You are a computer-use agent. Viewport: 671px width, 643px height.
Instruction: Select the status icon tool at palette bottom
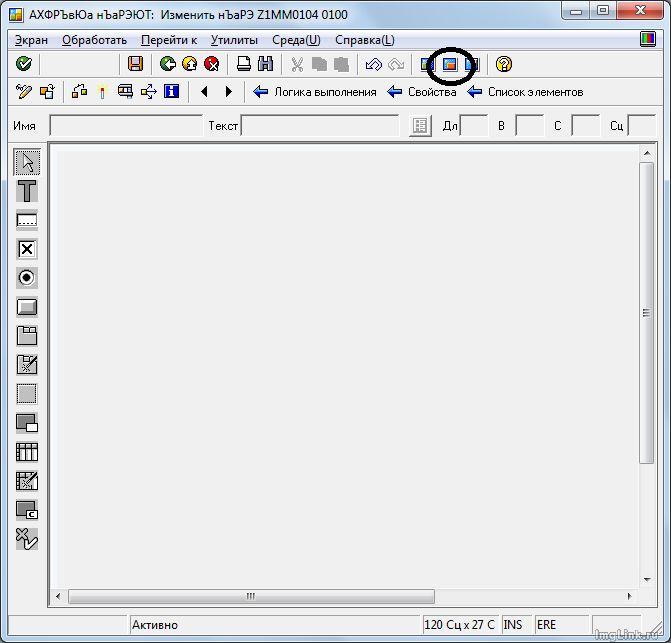(27, 539)
